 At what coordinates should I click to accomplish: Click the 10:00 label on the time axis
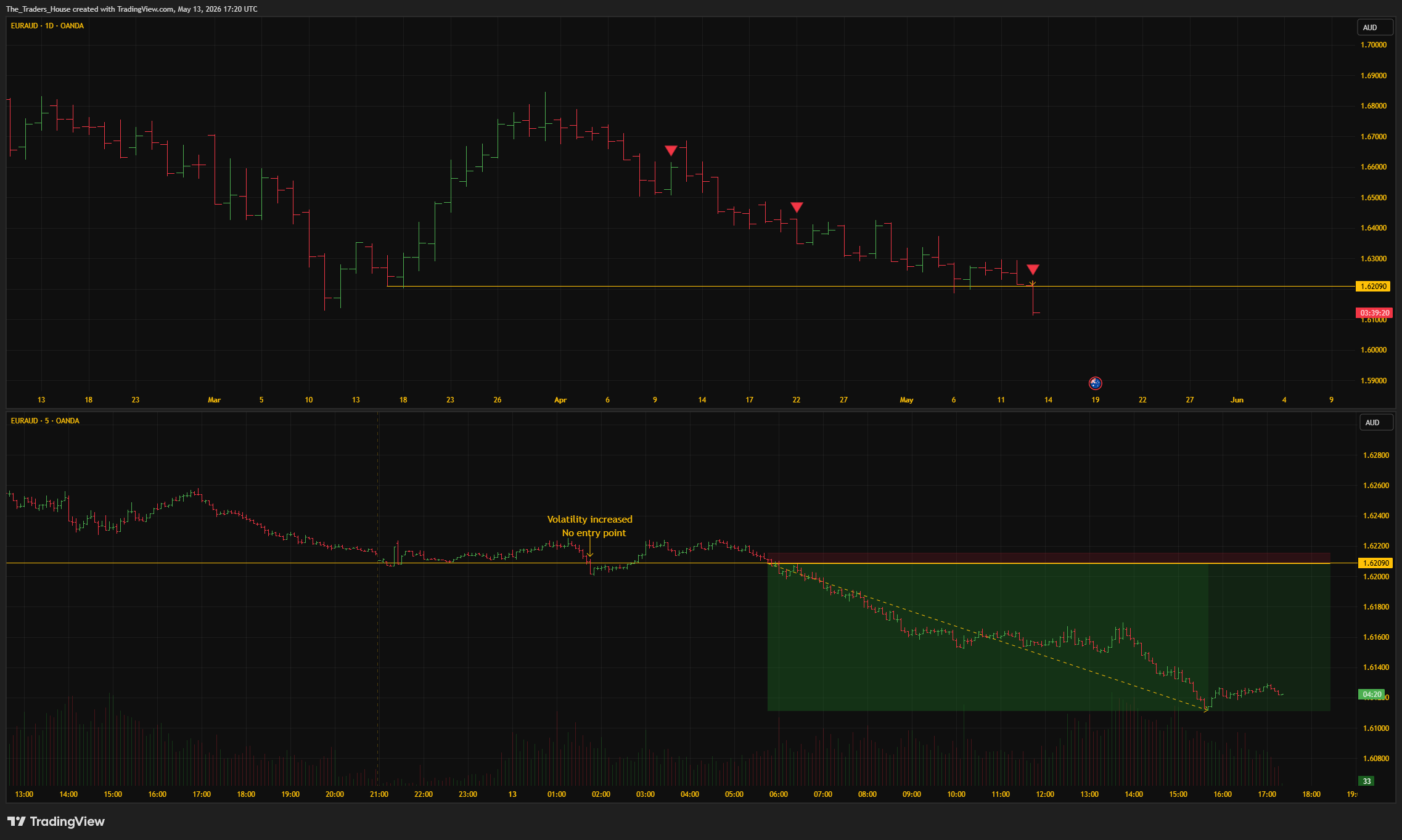(x=956, y=794)
